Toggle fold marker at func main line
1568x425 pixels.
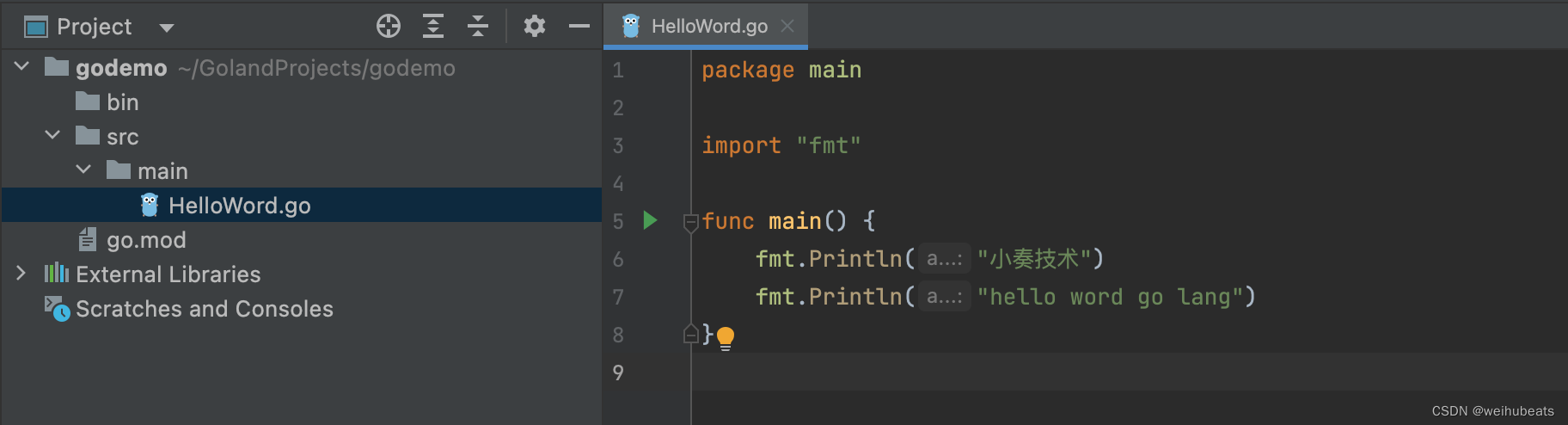(x=690, y=223)
